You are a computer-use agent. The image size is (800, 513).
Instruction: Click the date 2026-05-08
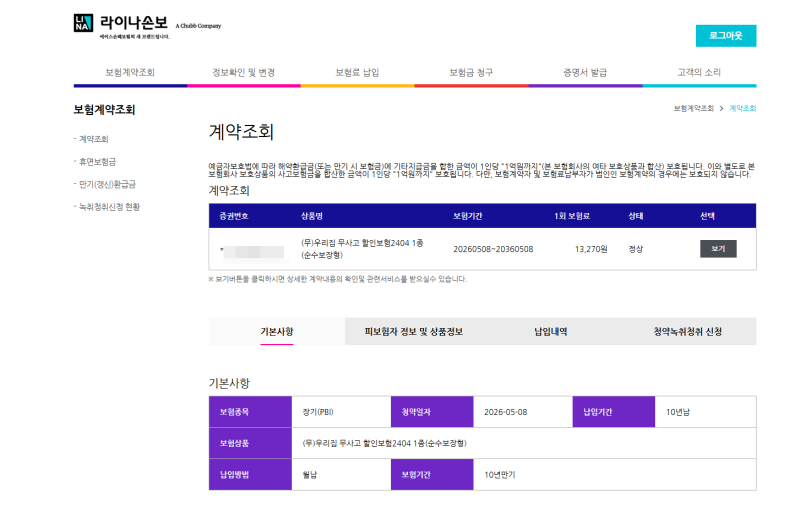pos(506,412)
